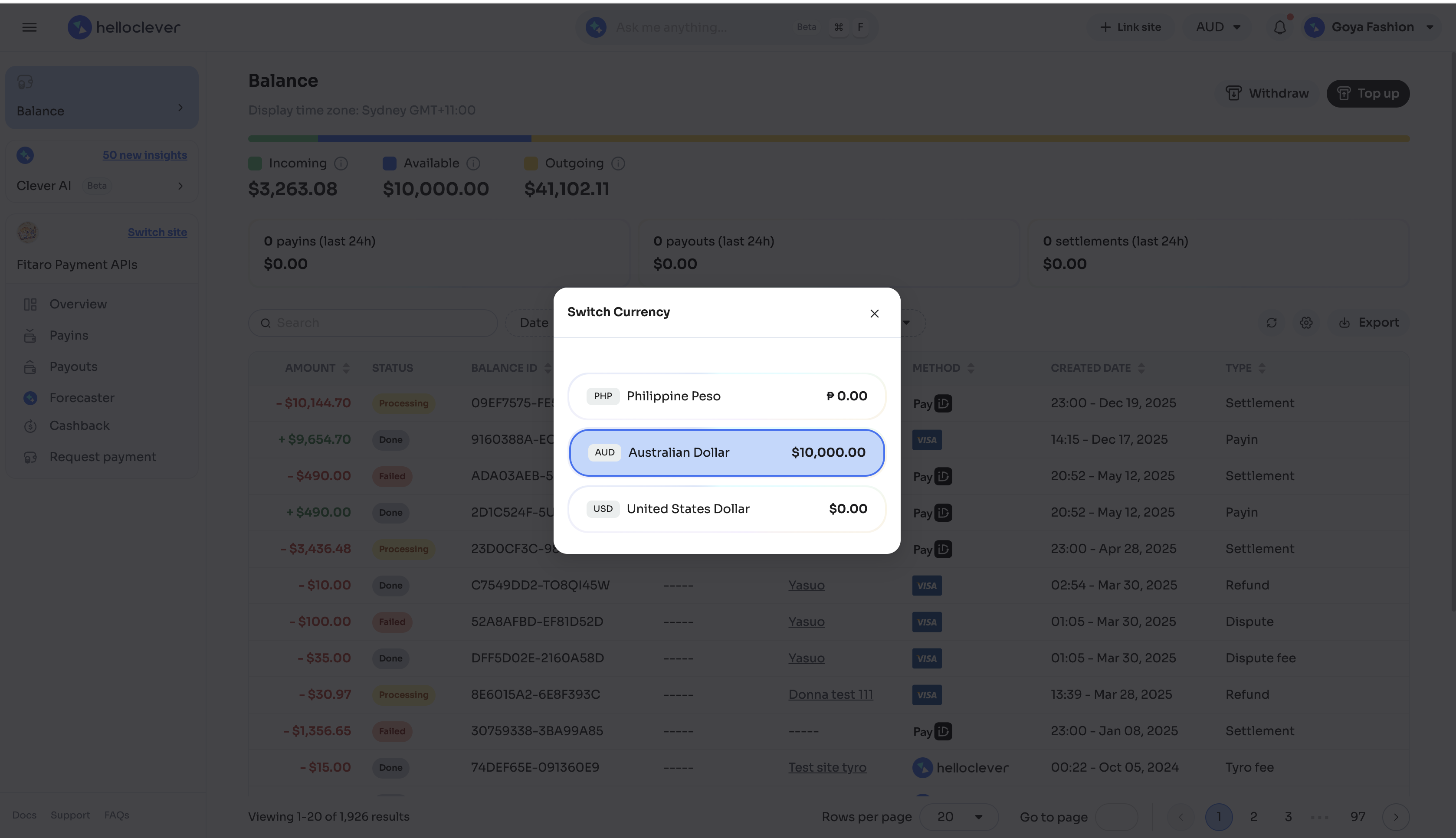Viewport: 1456px width, 838px height.
Task: Click the helloclever logo
Action: tap(124, 27)
